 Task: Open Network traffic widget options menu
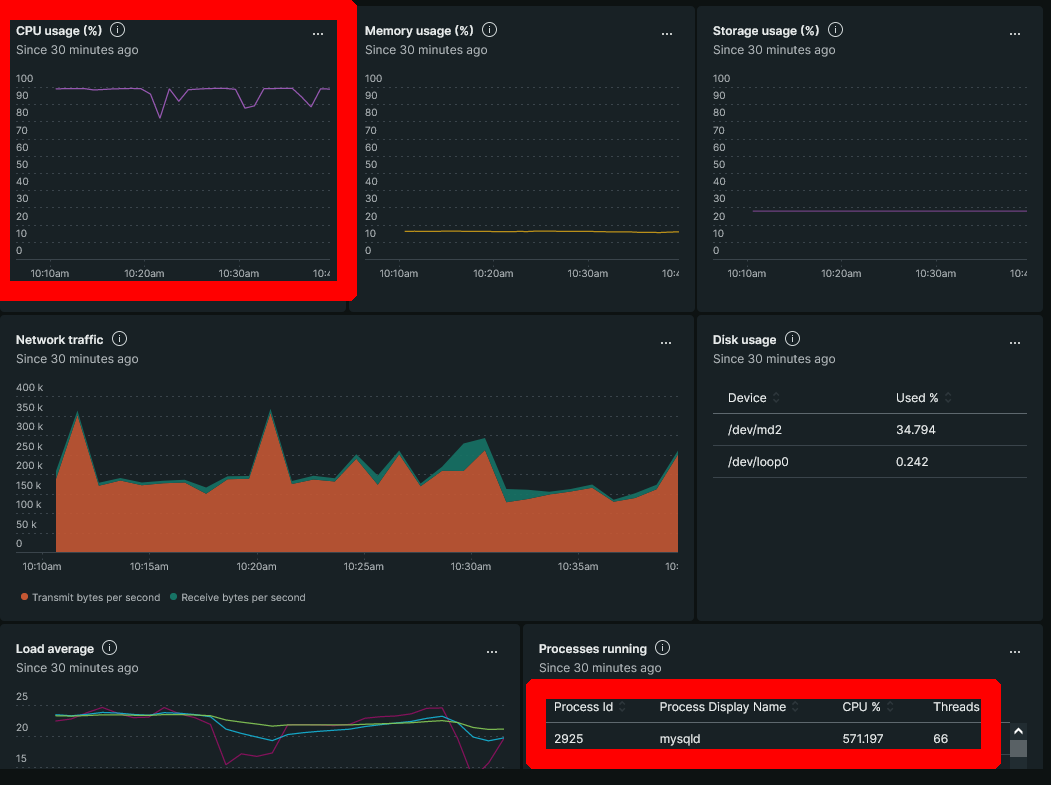pyautogui.click(x=666, y=343)
